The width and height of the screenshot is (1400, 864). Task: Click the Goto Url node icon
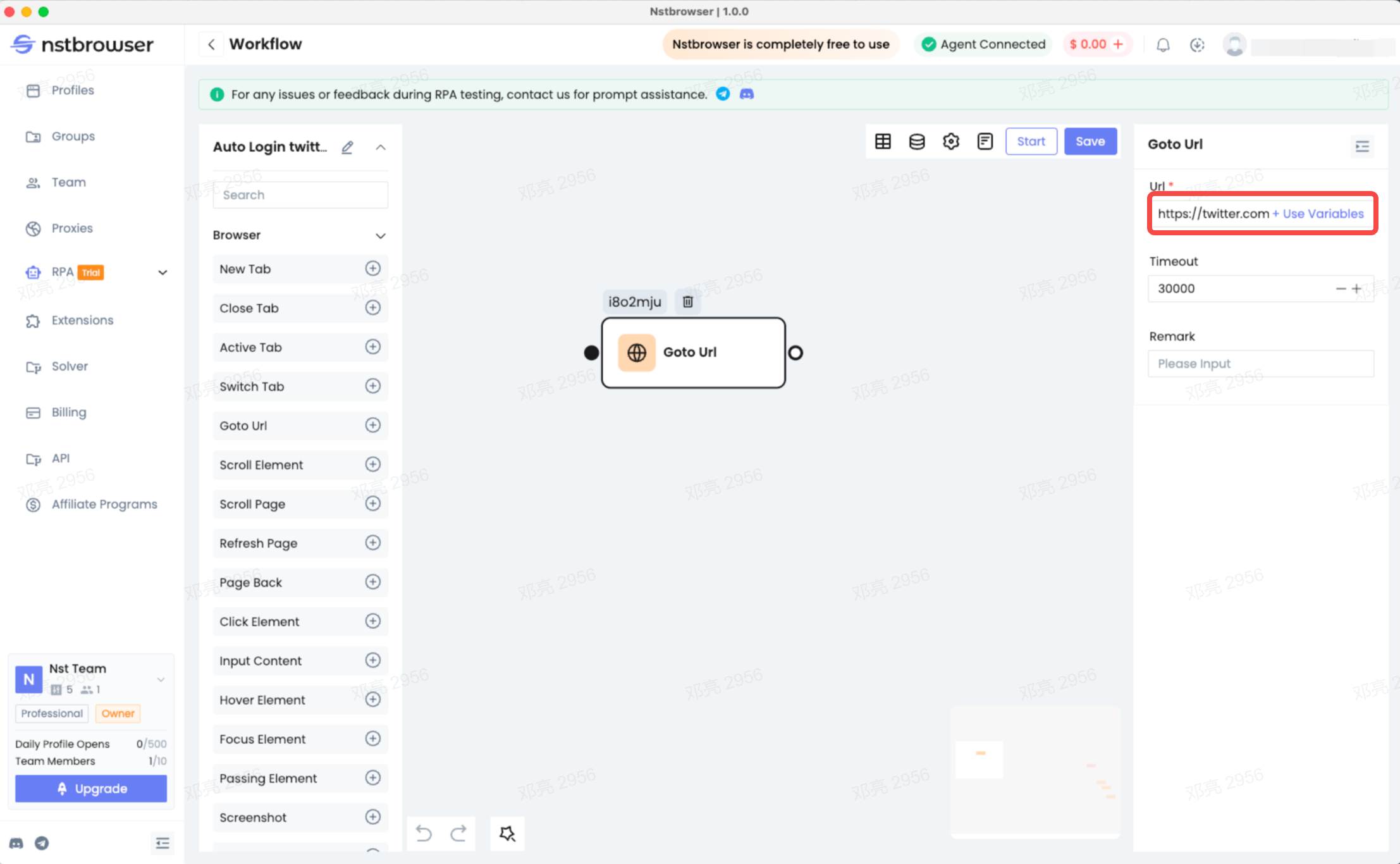tap(636, 352)
